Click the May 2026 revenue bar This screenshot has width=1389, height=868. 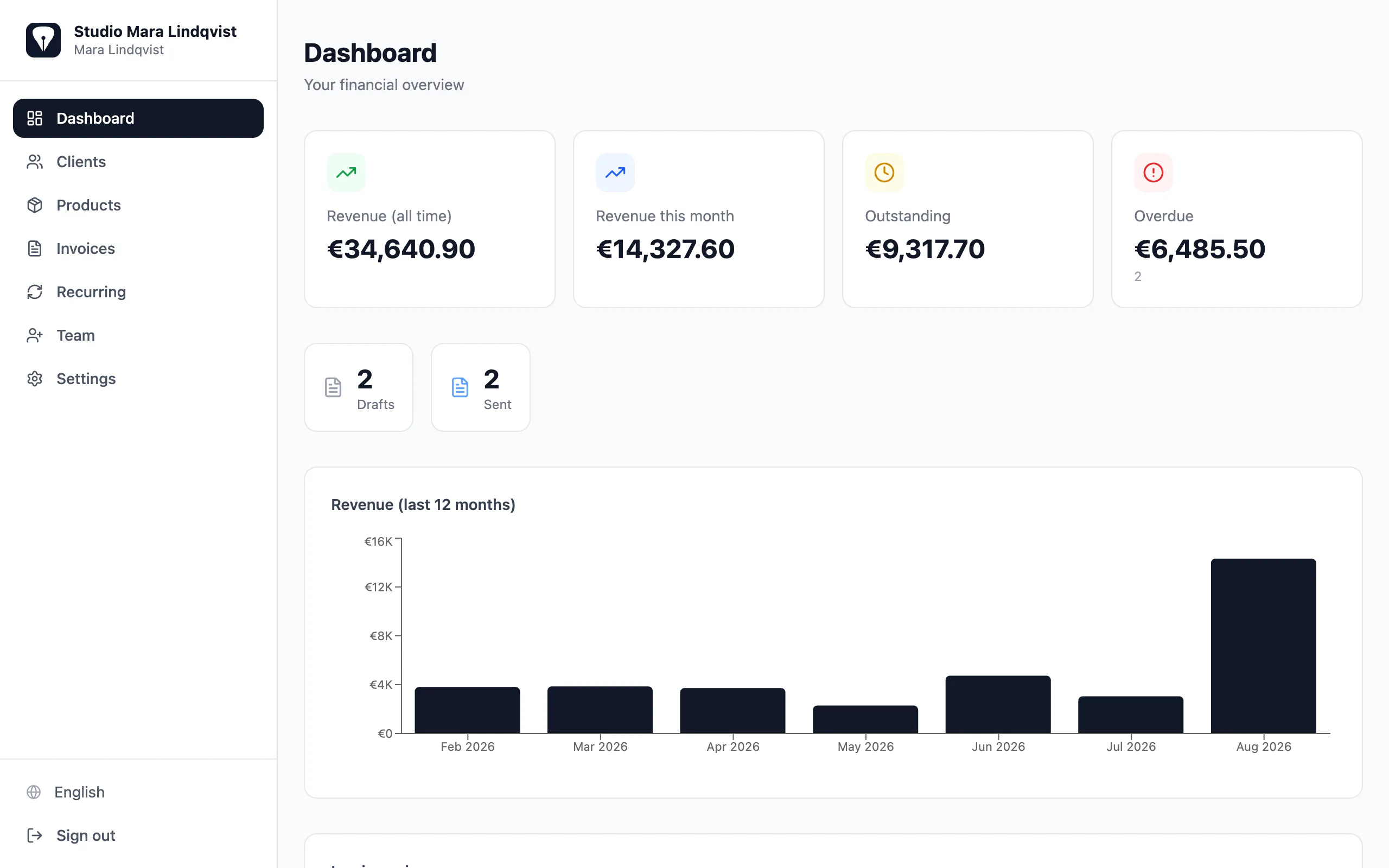point(865,719)
